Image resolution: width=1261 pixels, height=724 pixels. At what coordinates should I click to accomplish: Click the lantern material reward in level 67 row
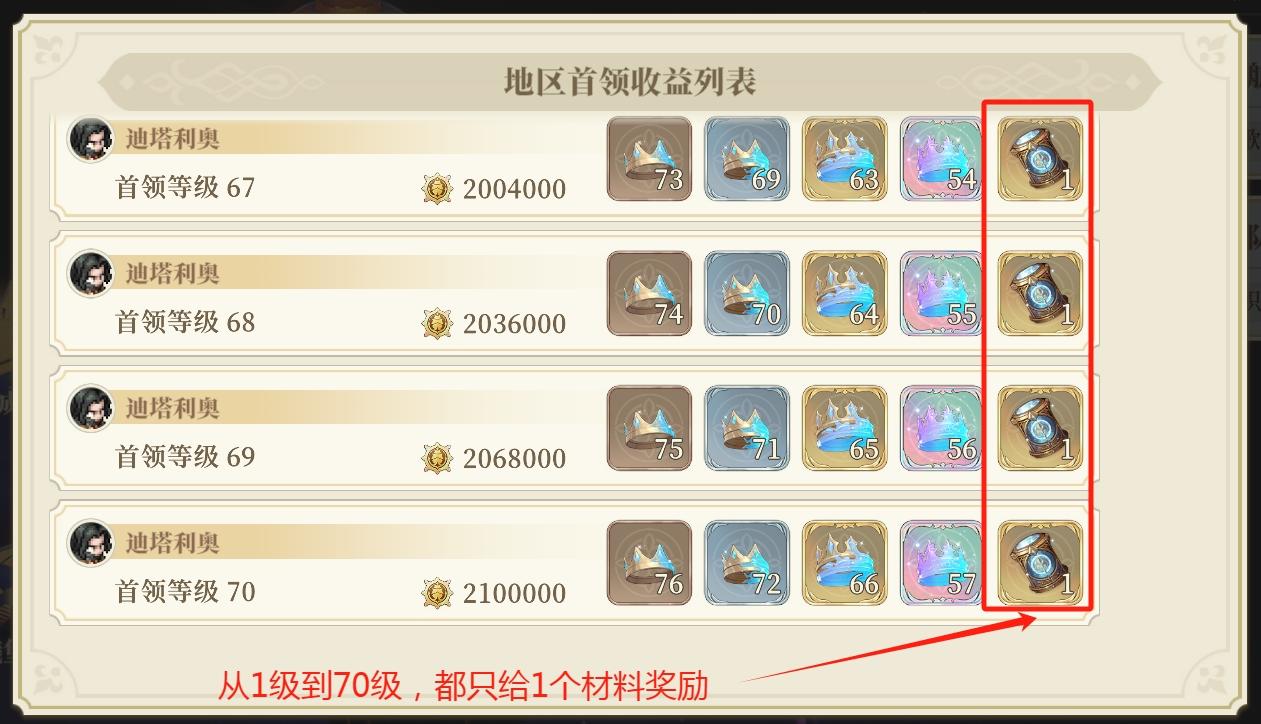tap(1040, 159)
